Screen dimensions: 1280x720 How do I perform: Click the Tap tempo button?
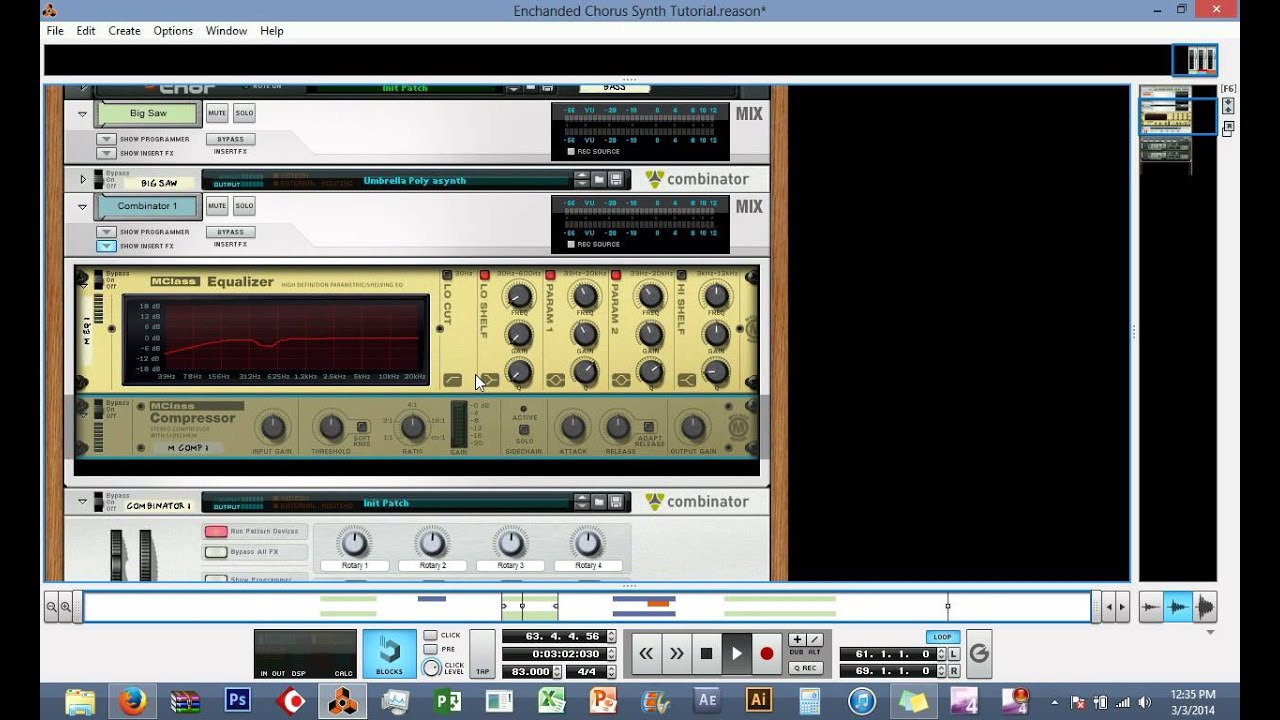482,654
